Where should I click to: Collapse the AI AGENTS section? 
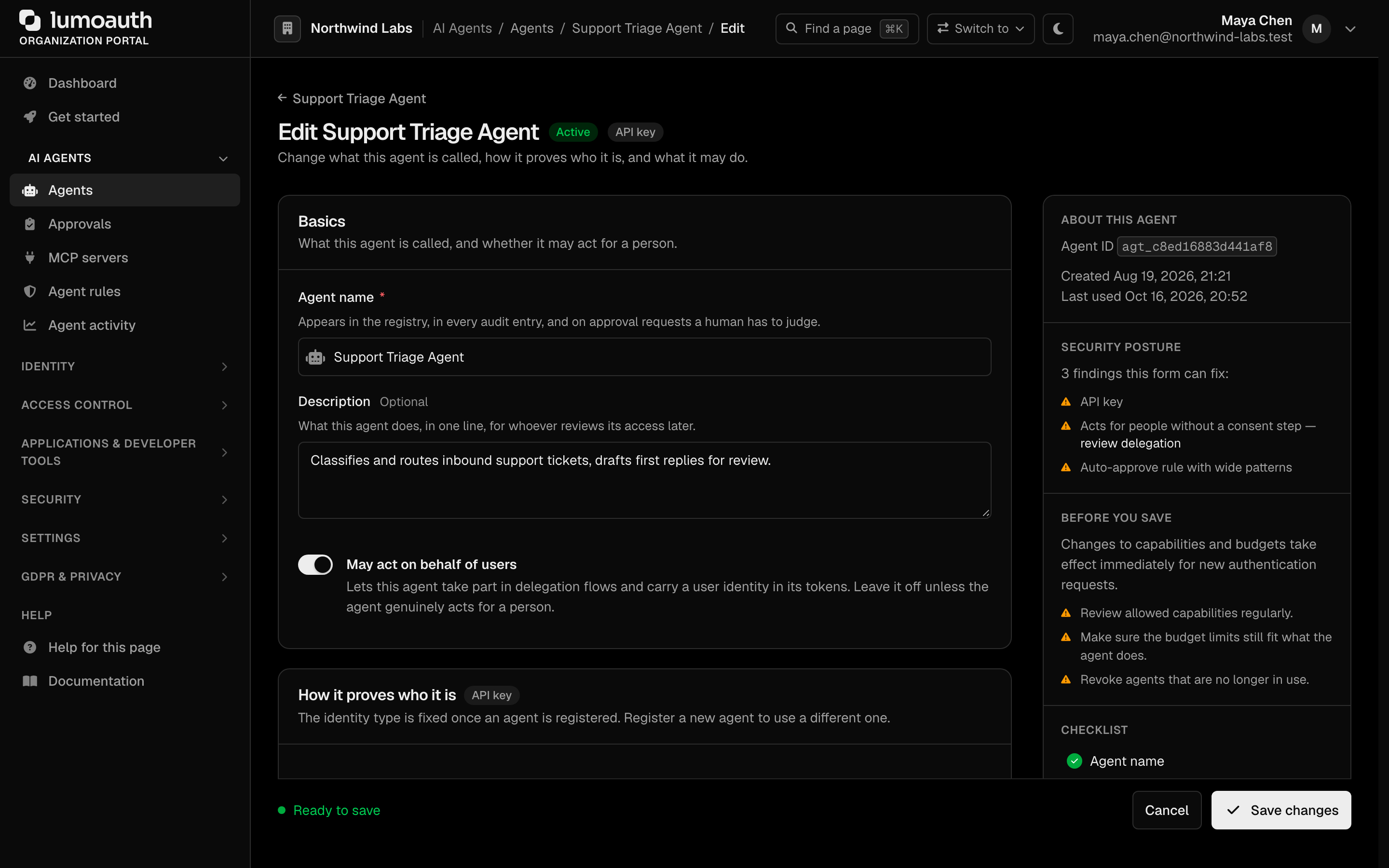[x=124, y=158]
